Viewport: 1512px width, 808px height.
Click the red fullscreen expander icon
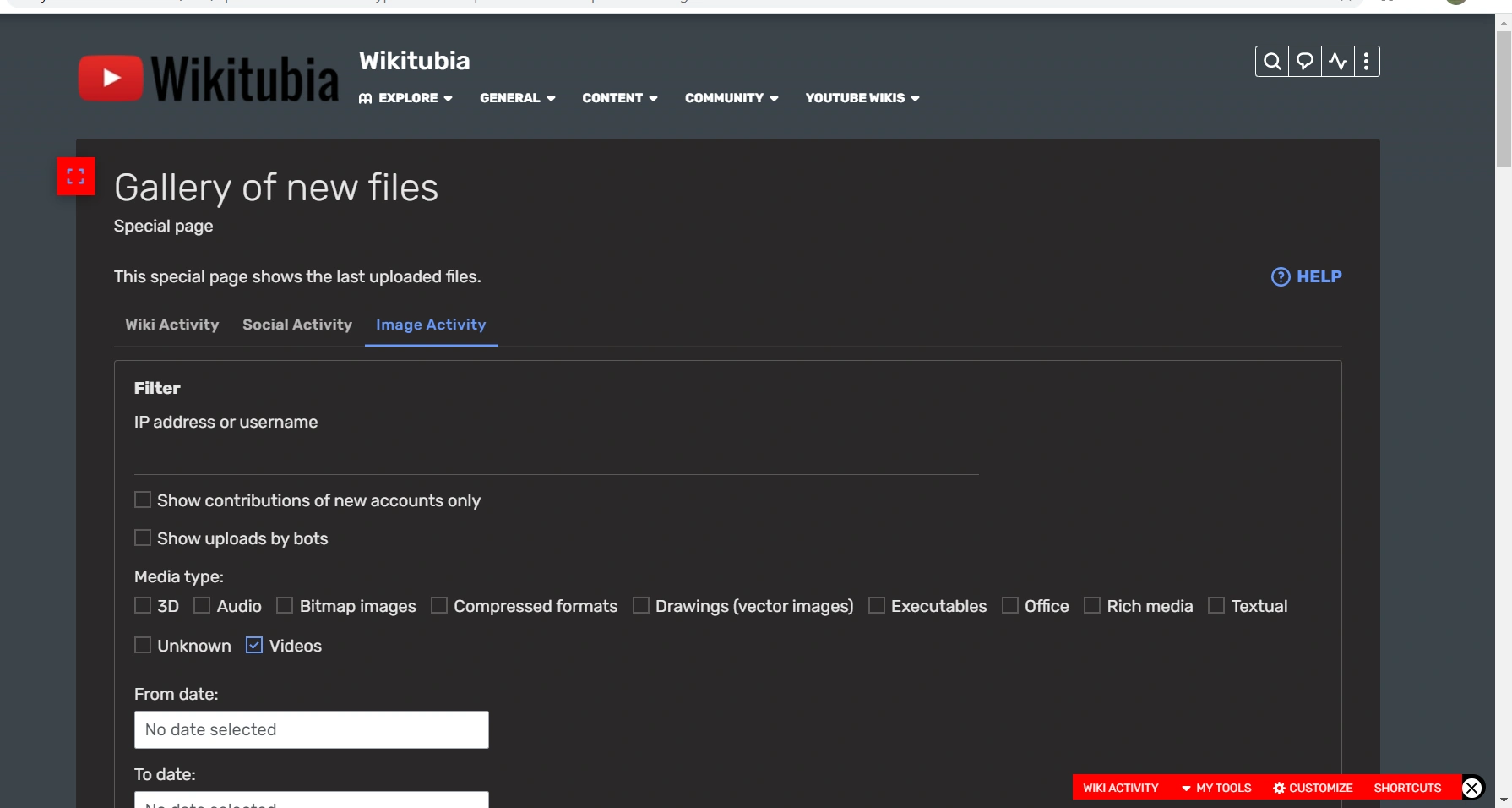coord(76,176)
